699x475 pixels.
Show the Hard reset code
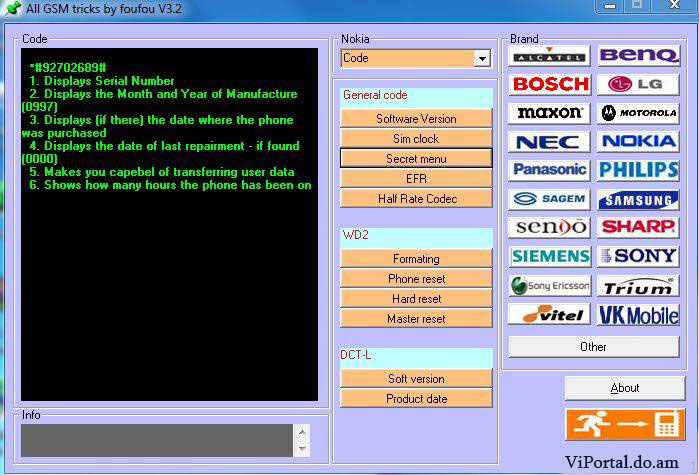tap(416, 299)
